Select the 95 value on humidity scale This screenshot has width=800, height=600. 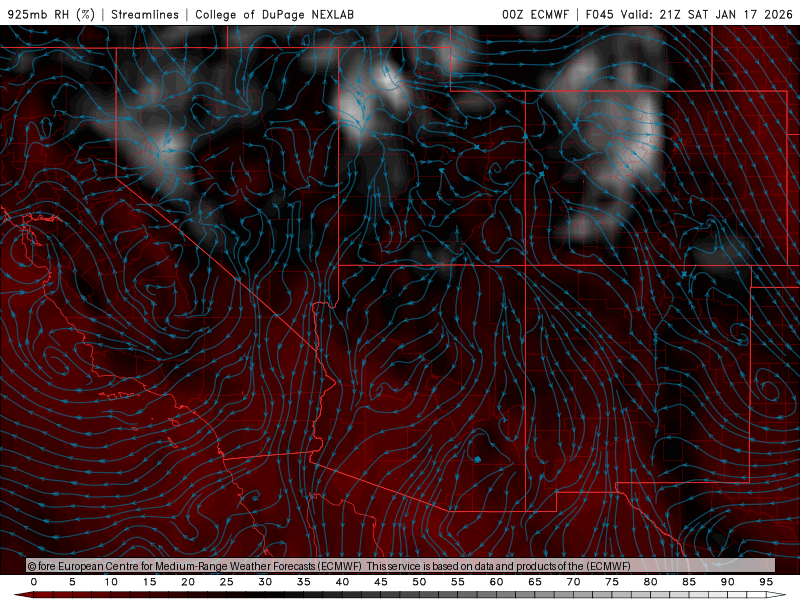766,582
